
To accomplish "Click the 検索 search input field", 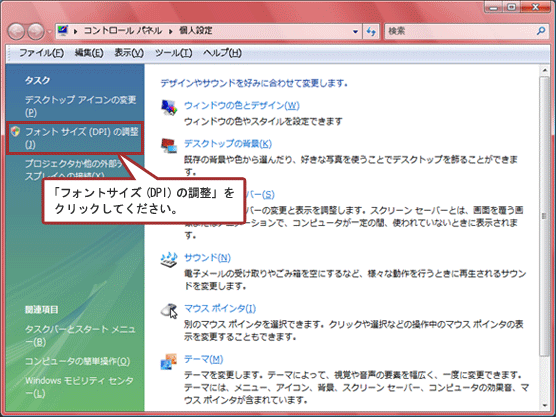I will tap(461, 31).
